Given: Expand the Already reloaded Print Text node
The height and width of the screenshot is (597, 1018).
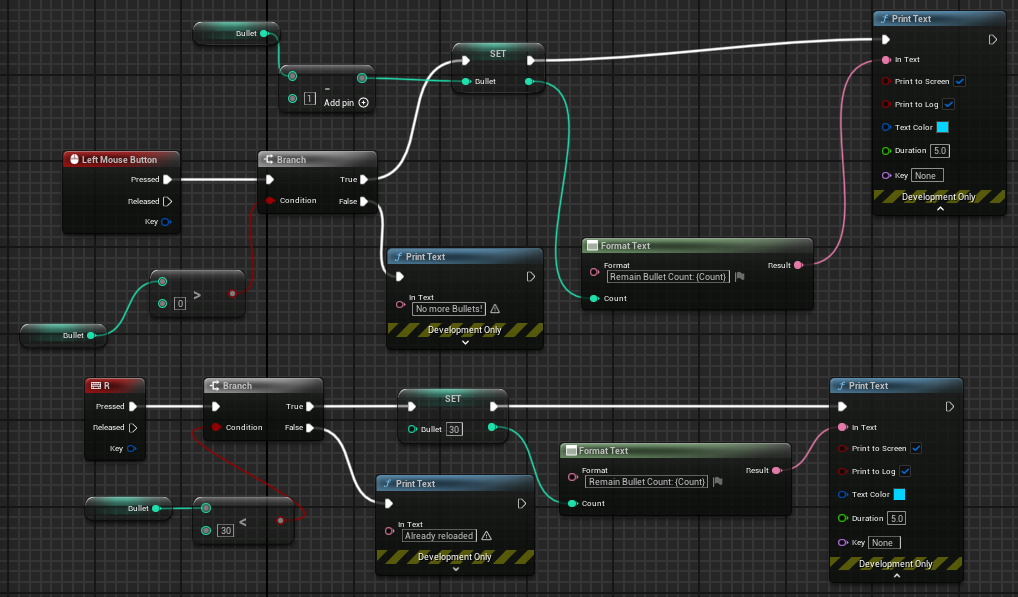Looking at the screenshot, I should [456, 569].
